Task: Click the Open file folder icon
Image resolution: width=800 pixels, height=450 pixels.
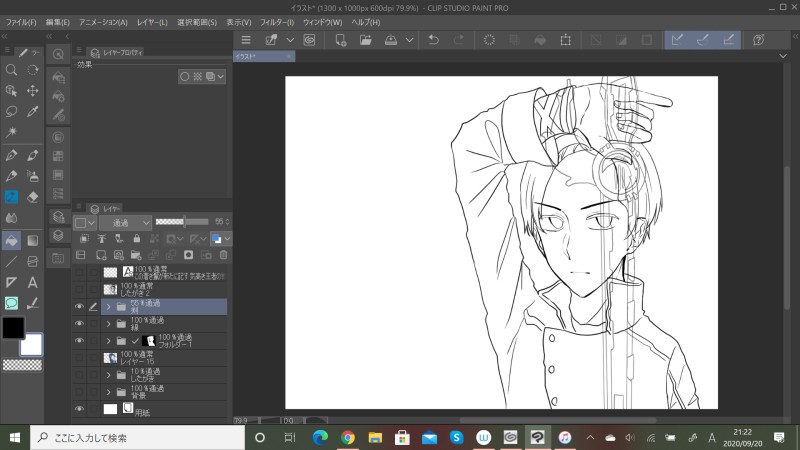Action: (x=366, y=40)
